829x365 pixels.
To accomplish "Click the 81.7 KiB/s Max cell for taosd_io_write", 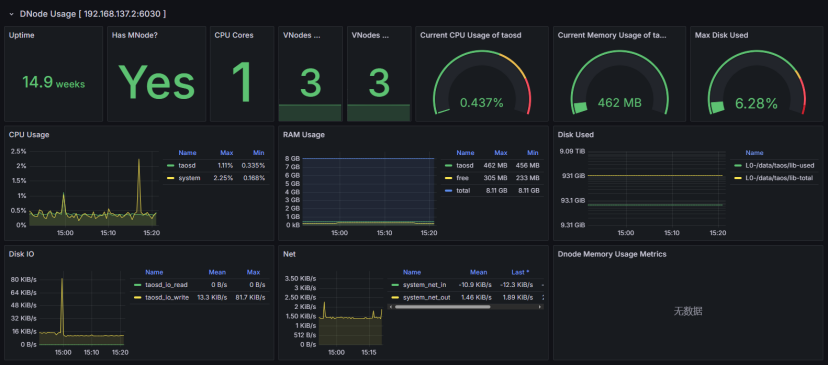I will (249, 297).
